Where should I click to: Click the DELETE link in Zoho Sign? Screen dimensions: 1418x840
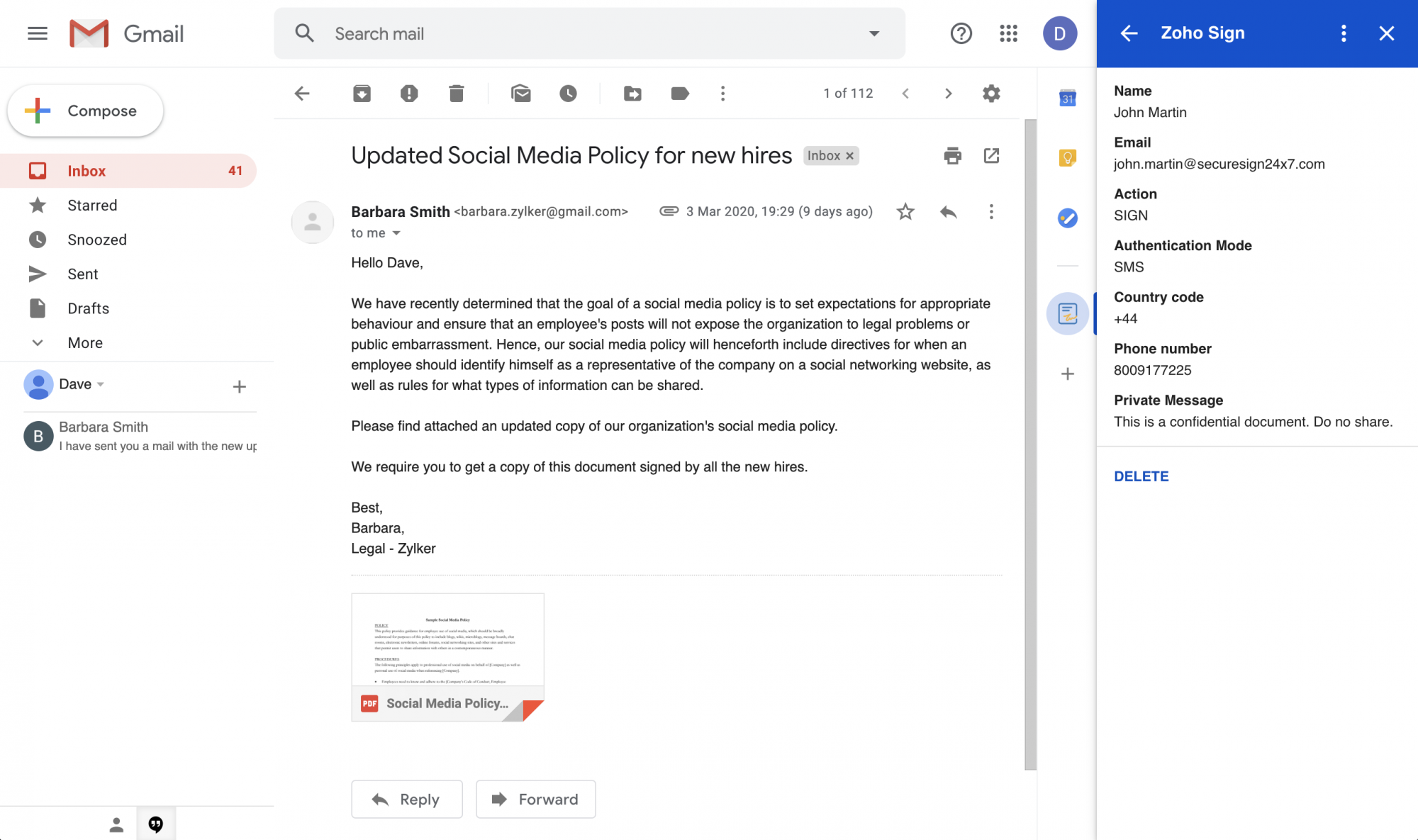[x=1141, y=476]
